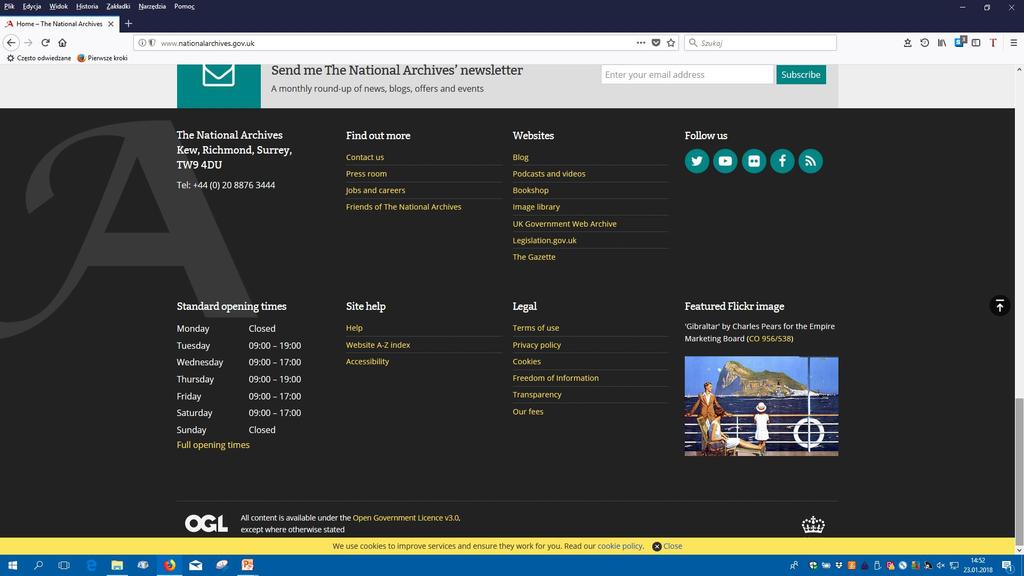Open the Plik menu

click(x=9, y=6)
